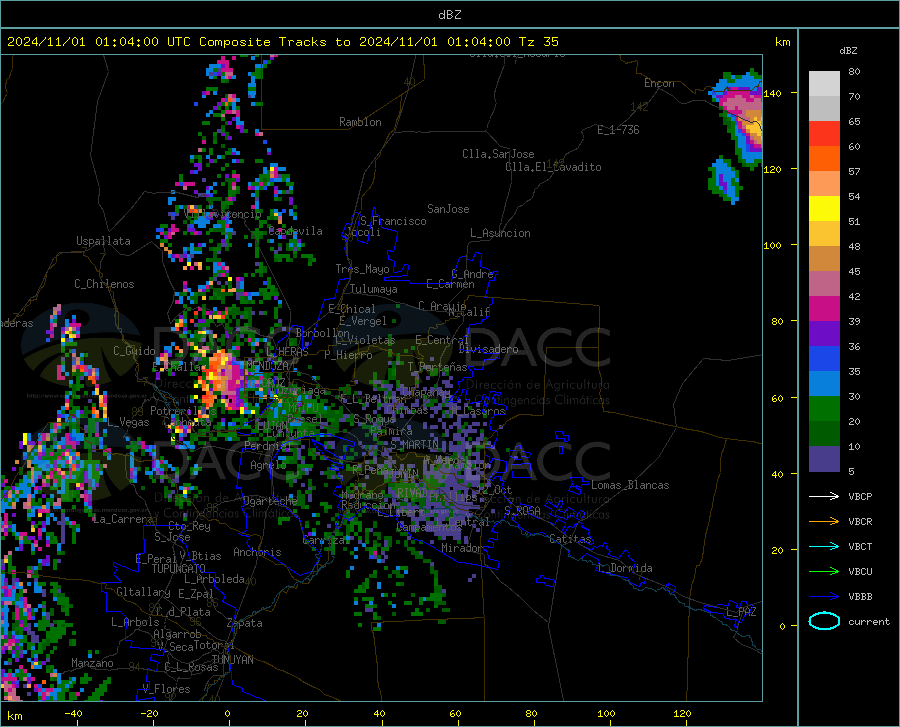Click the white VBCP arrow in the legend
This screenshot has width=900, height=727.
point(824,496)
